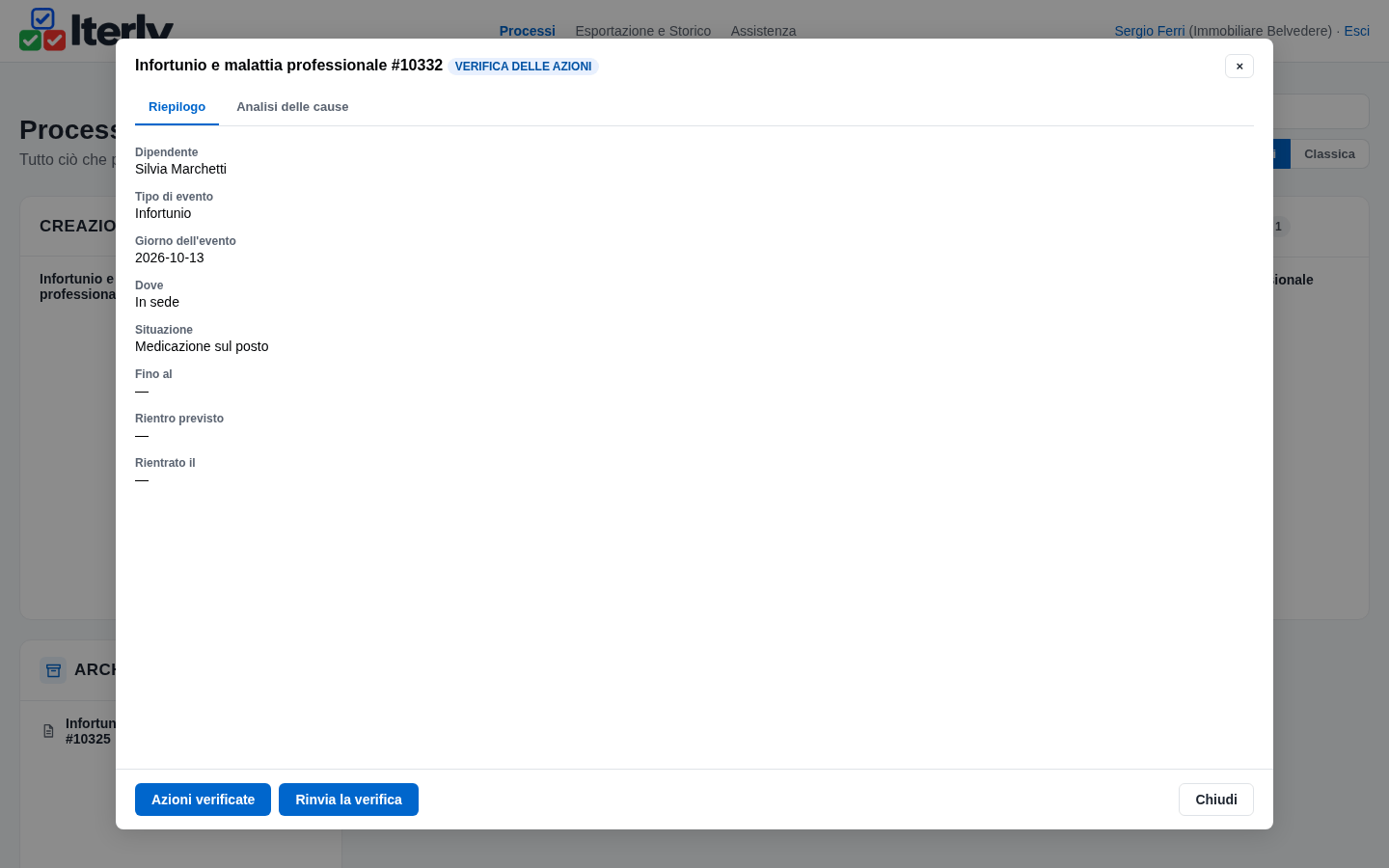Click the VERIFICA DELLE AZIONI status badge
The image size is (1389, 868).
point(523,67)
